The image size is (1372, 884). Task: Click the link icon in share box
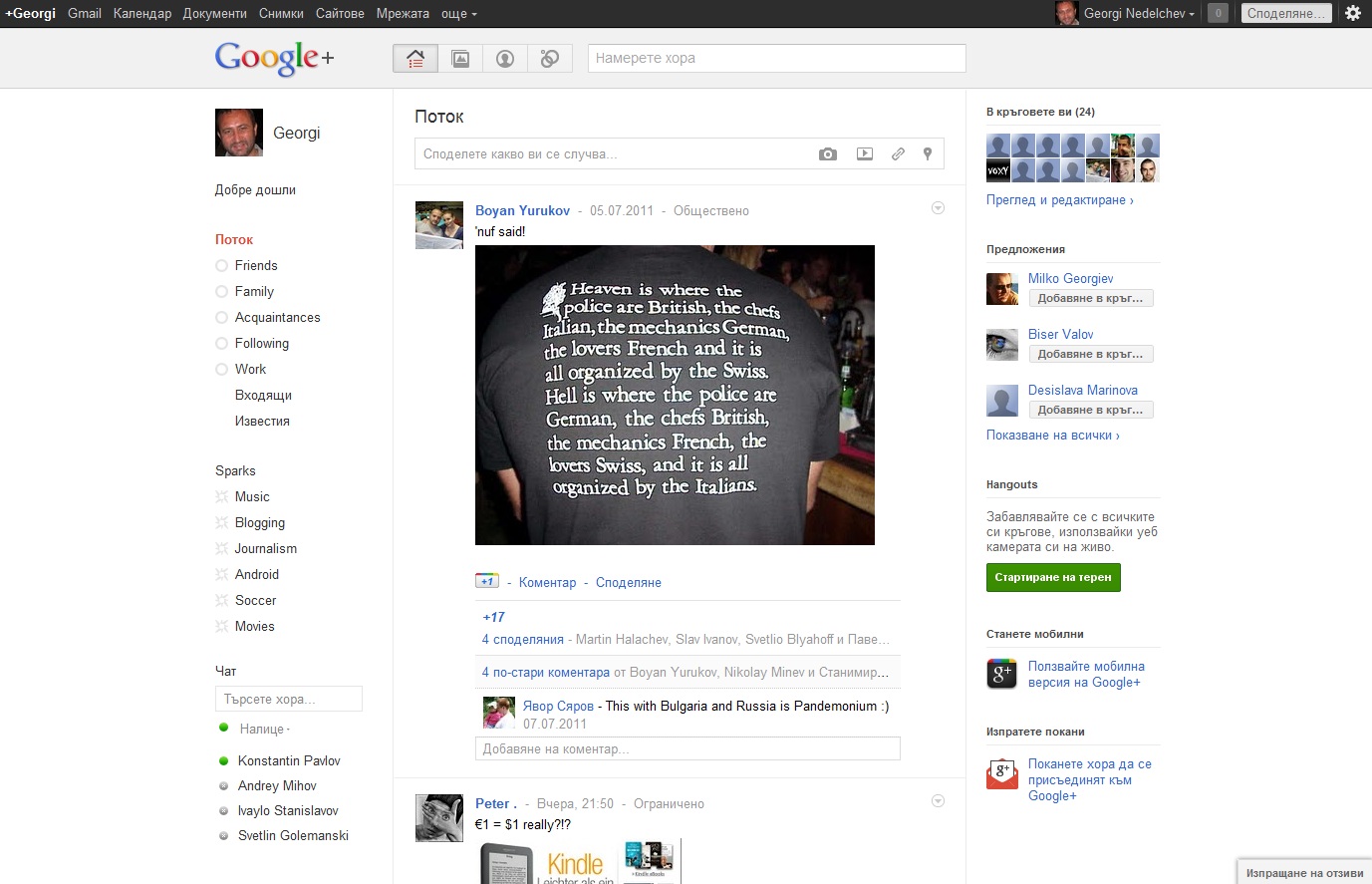pyautogui.click(x=898, y=154)
